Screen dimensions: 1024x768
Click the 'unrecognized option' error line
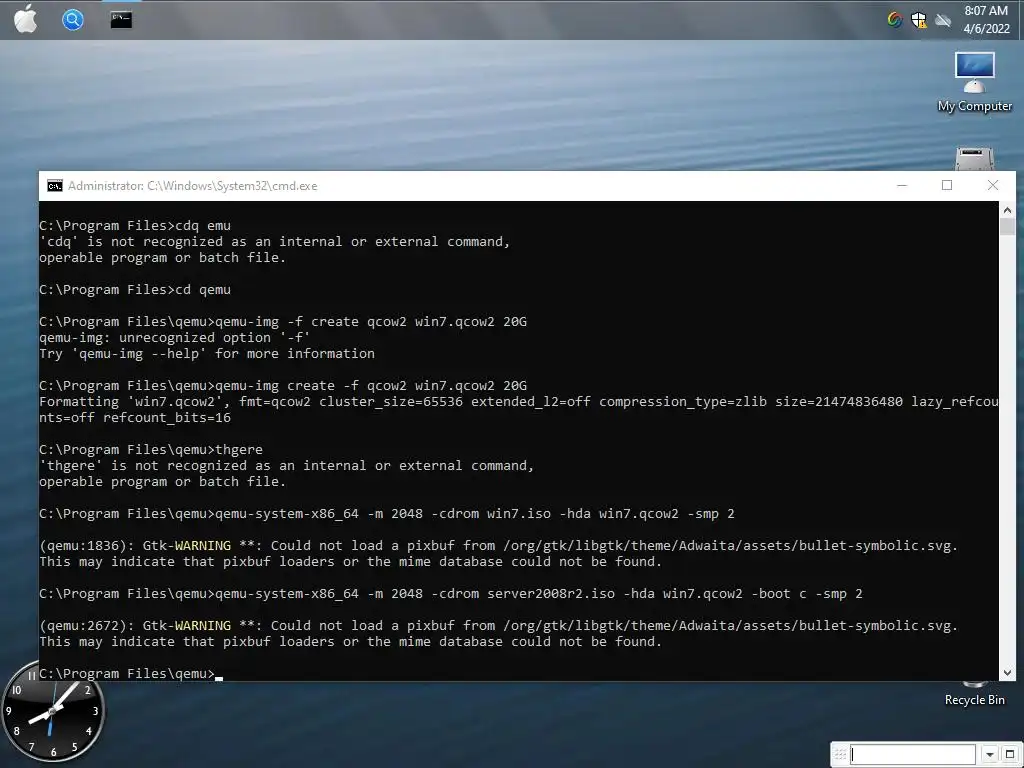(x=174, y=338)
